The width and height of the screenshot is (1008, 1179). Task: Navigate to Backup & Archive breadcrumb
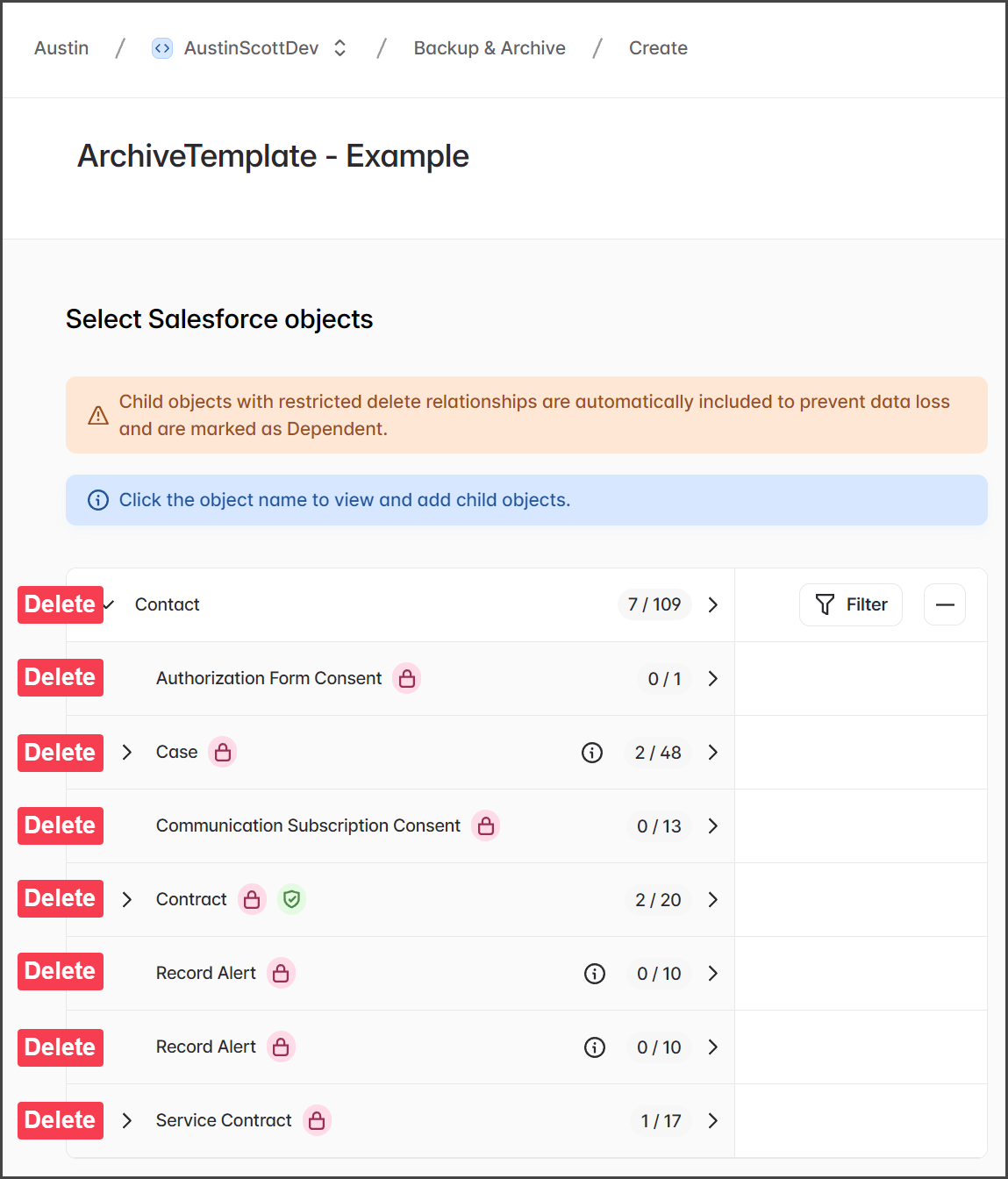click(x=490, y=48)
